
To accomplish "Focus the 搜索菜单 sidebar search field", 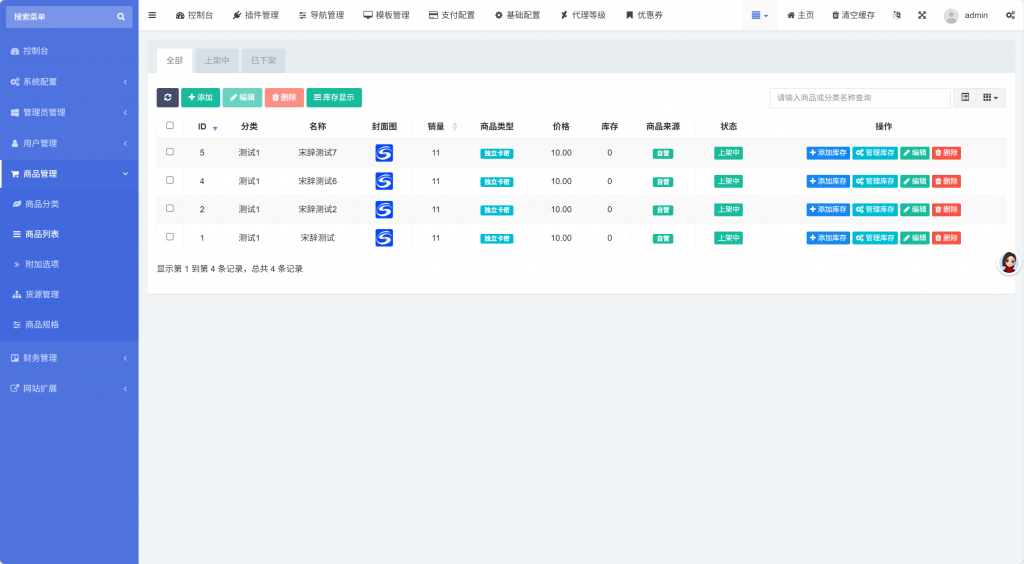I will (60, 16).
